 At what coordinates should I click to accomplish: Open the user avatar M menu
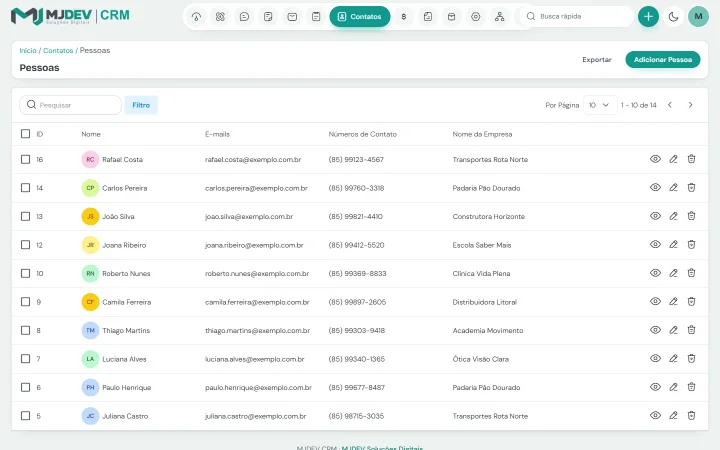click(x=698, y=17)
